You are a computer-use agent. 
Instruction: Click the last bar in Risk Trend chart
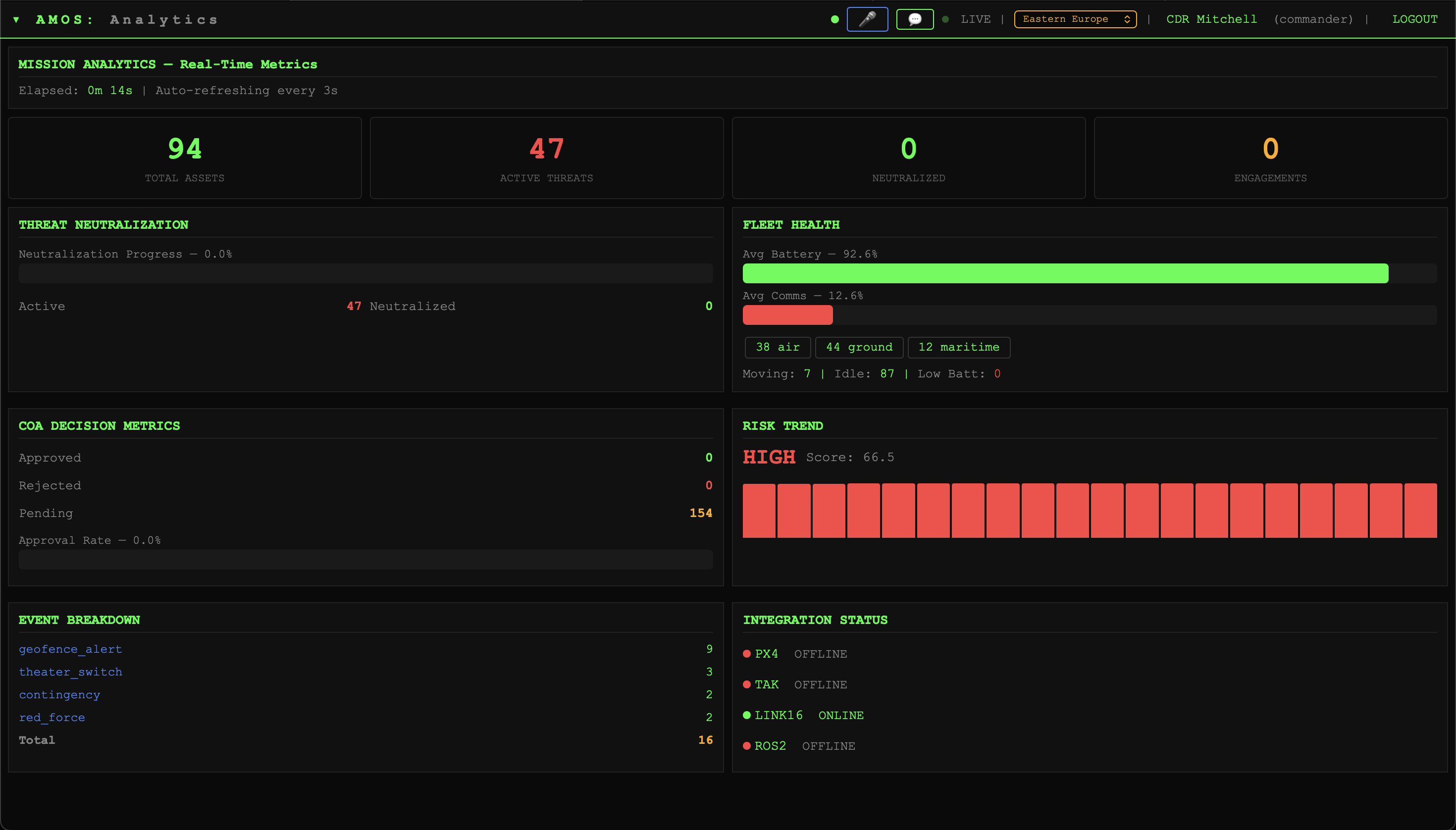click(x=1421, y=511)
